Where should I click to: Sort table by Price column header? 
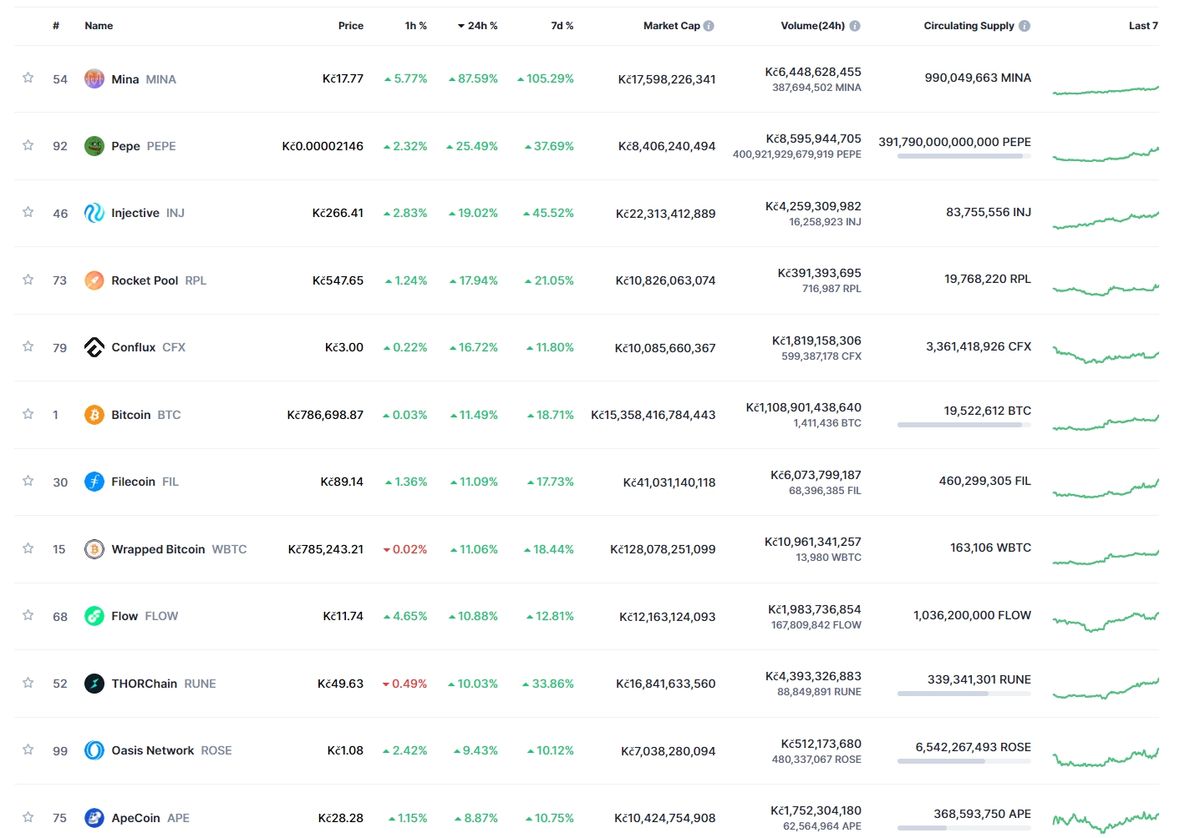[351, 26]
